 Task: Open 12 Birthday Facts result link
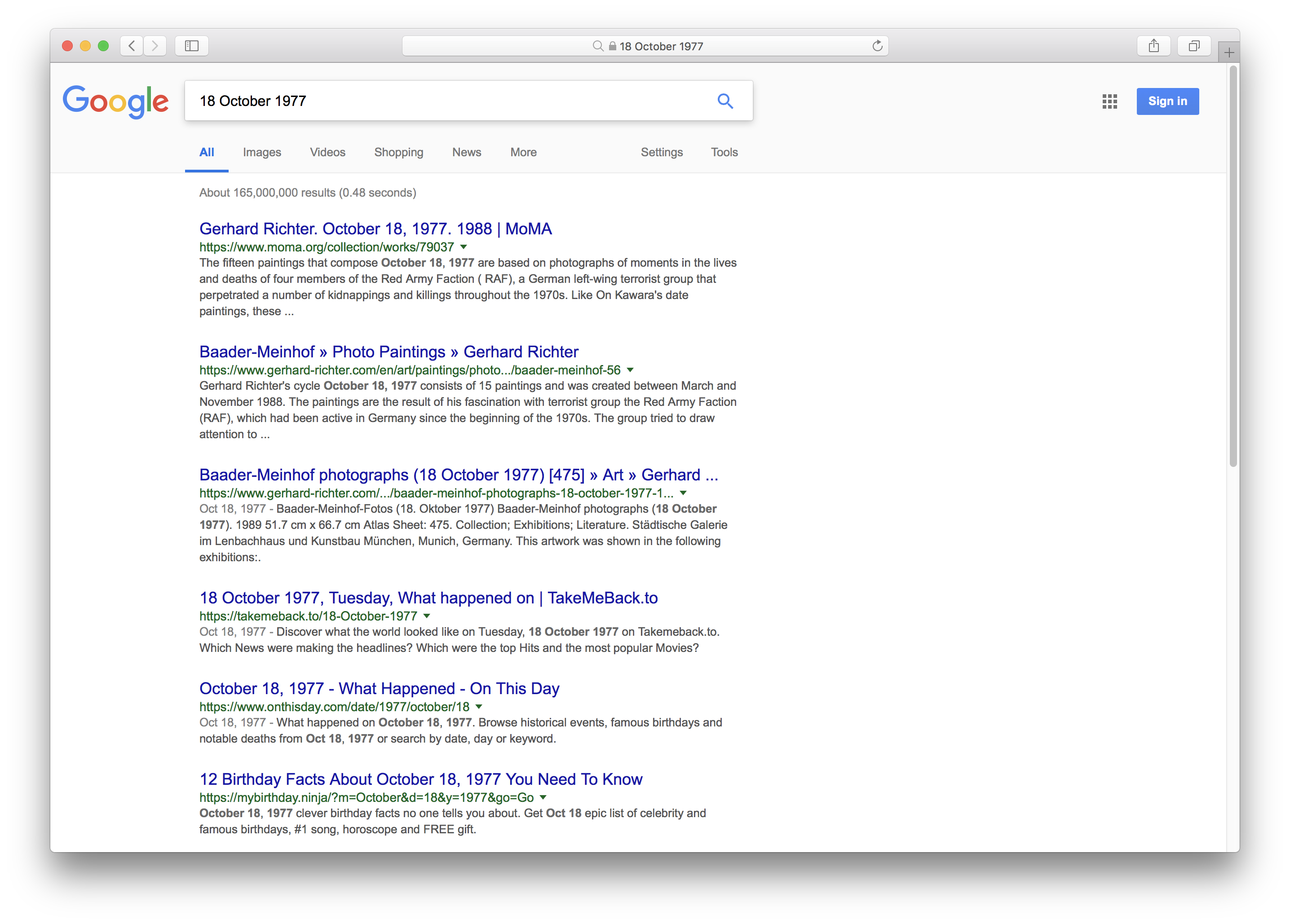pos(421,779)
